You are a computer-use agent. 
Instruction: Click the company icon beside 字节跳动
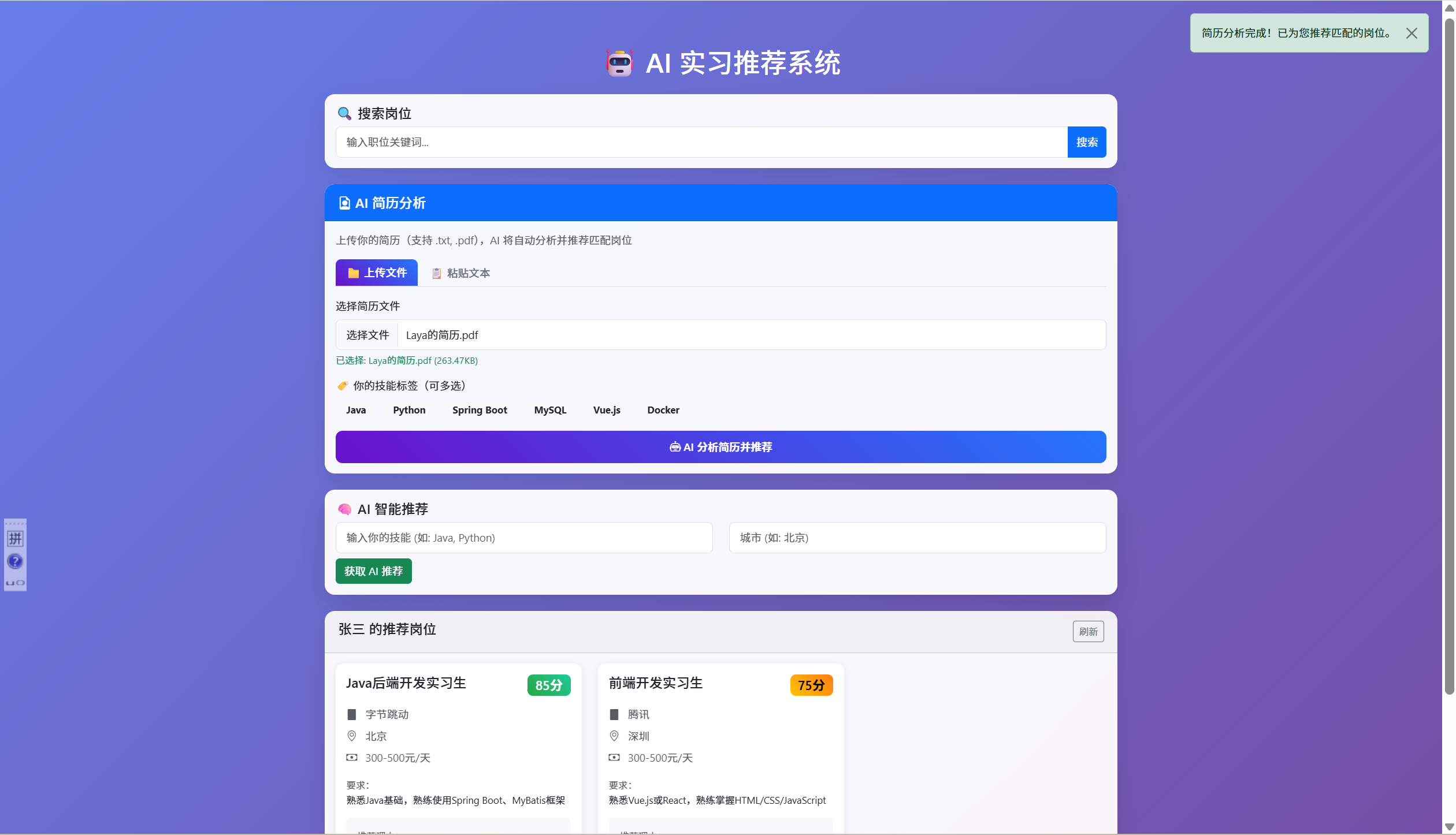351,714
